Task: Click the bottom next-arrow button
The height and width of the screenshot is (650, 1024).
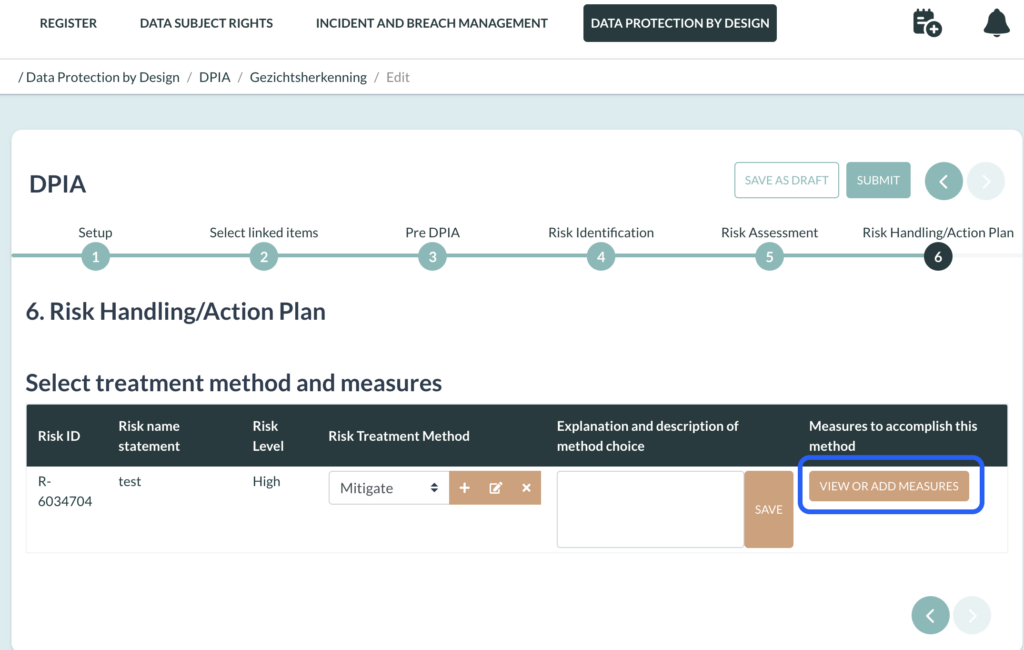Action: pos(972,615)
